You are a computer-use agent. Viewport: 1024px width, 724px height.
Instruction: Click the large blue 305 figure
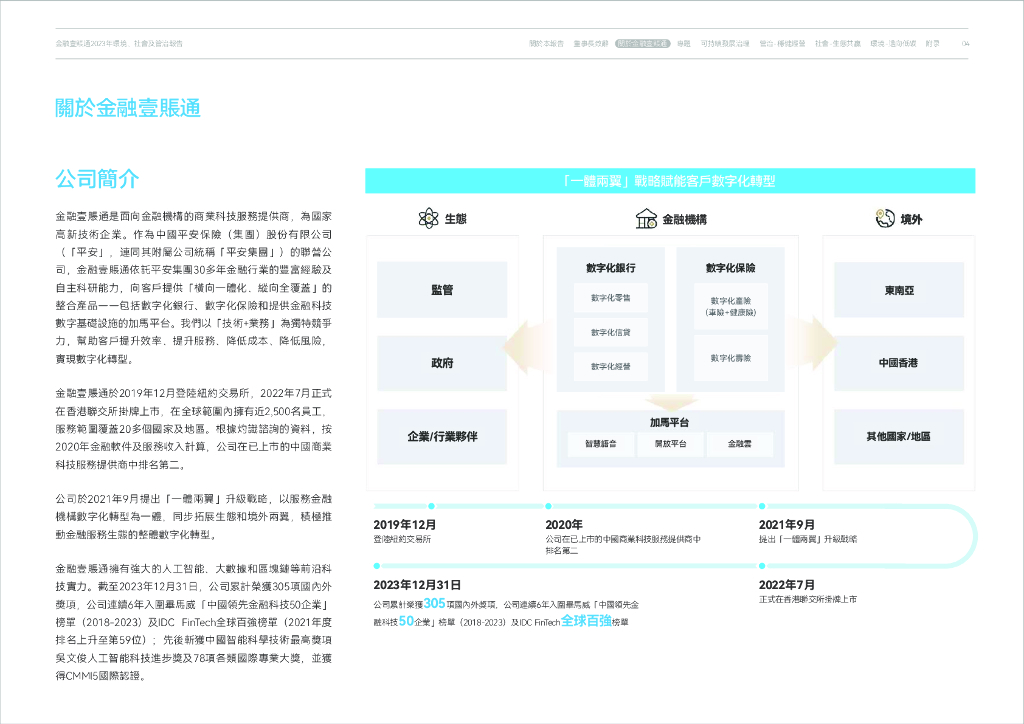(434, 603)
